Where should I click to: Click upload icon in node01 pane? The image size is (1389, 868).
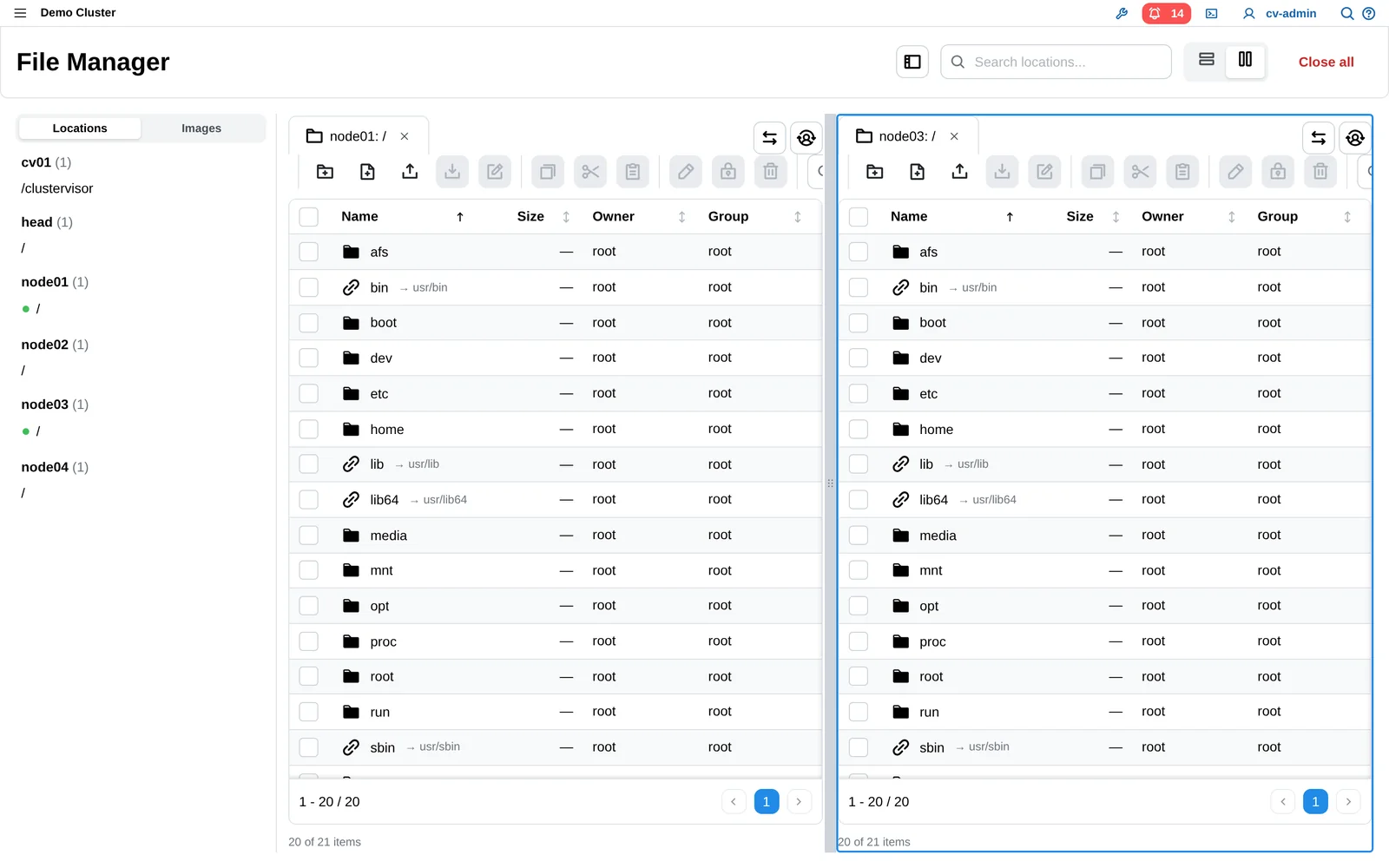[x=410, y=172]
